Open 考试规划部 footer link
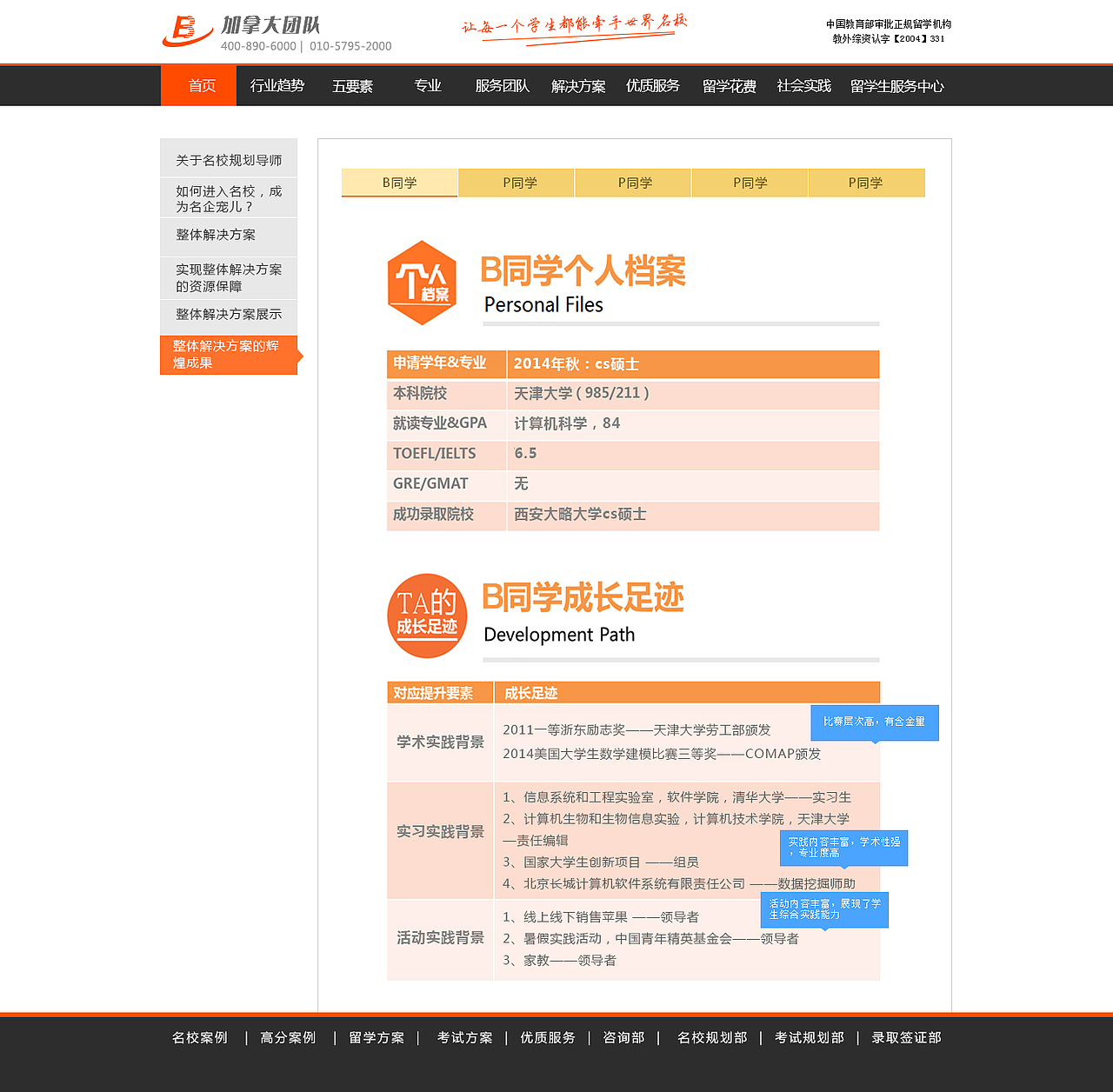 tap(810, 1037)
